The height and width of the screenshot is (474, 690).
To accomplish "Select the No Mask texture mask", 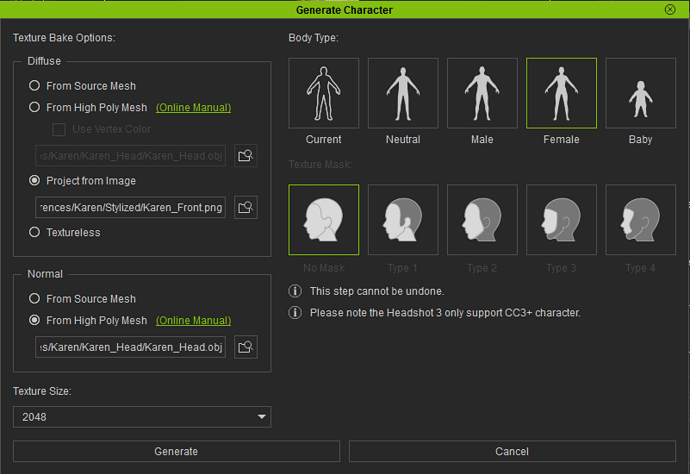I will click(x=324, y=220).
